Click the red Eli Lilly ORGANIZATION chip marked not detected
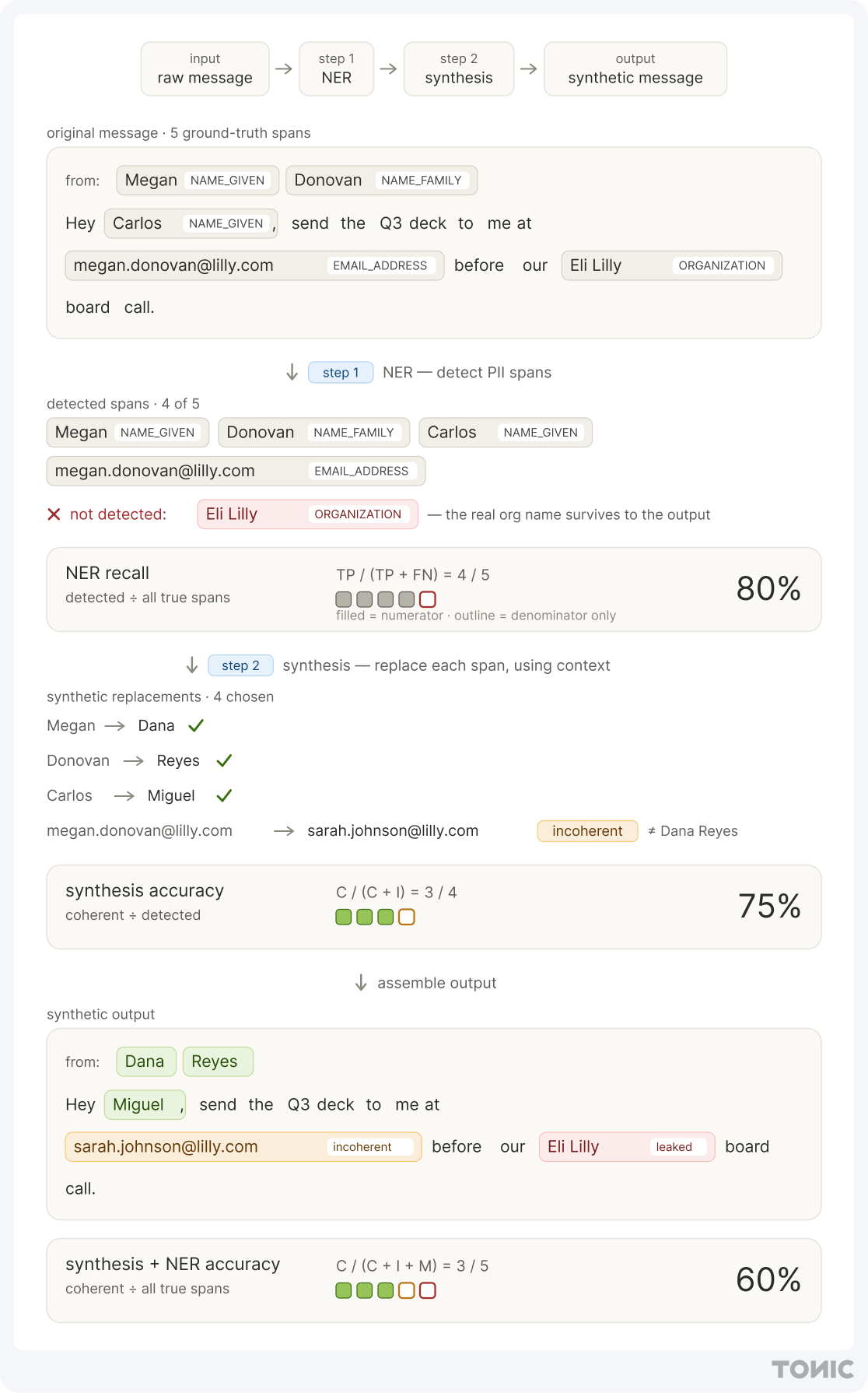Screen dimensions: 868x1393 (307, 514)
